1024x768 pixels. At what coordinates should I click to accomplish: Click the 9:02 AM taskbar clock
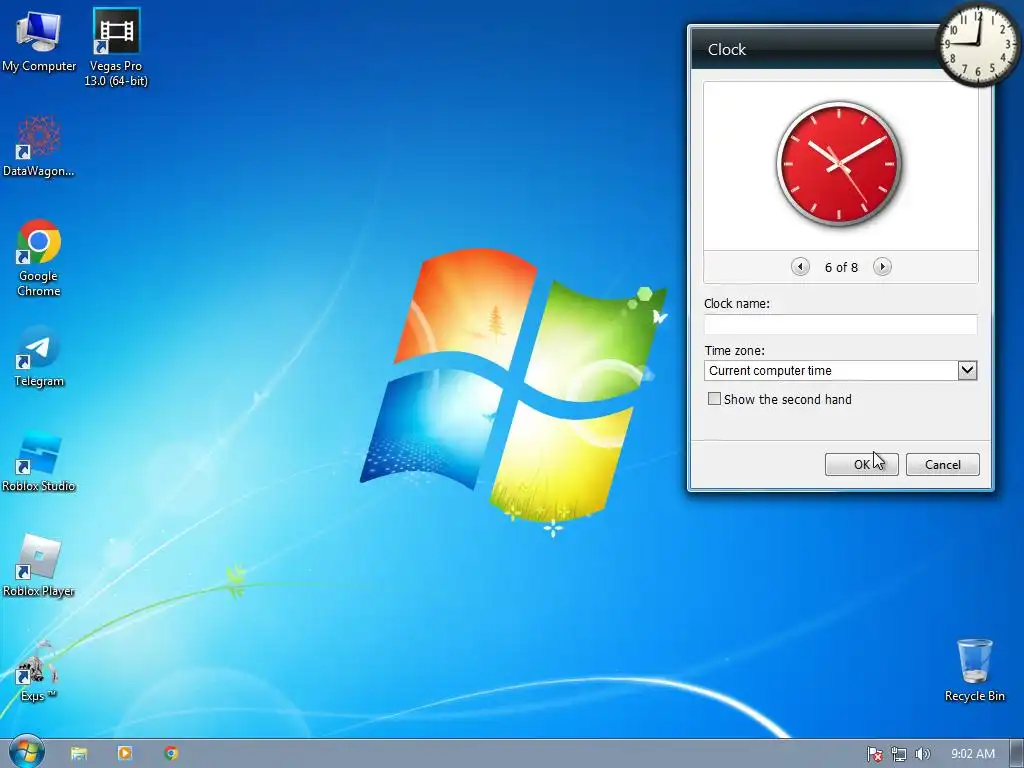(x=972, y=754)
